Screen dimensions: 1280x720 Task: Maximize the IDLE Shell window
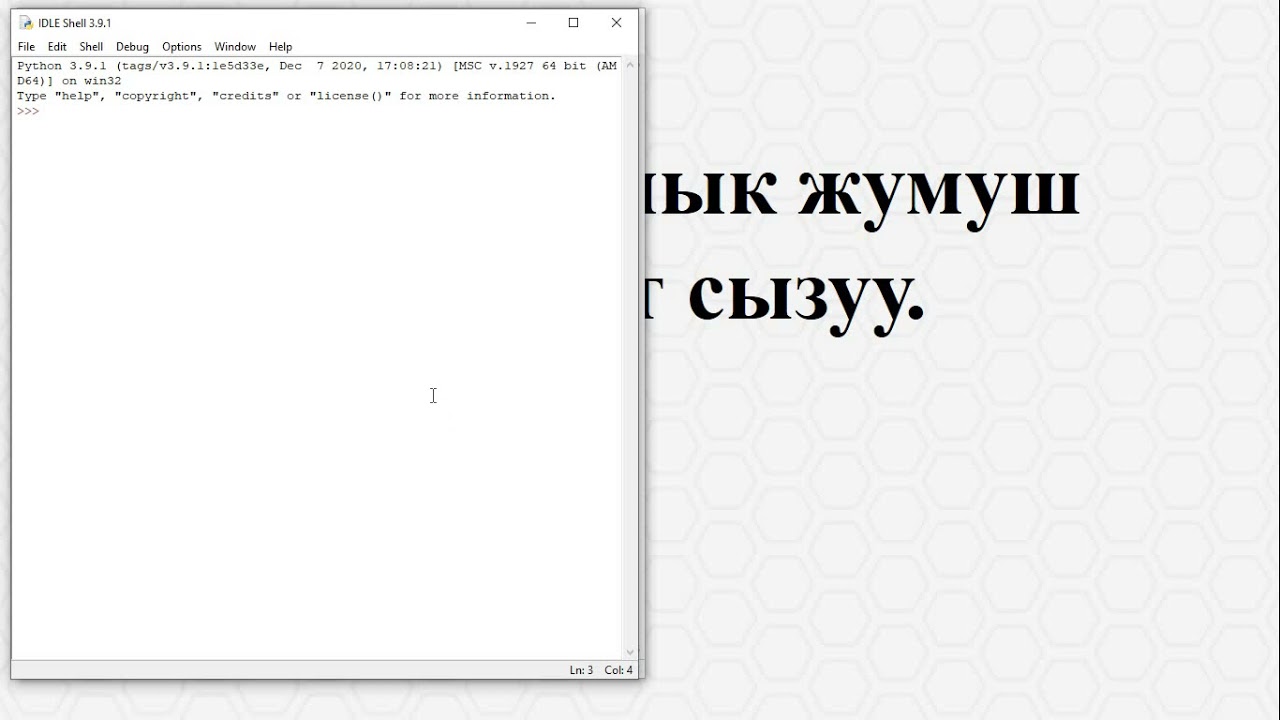574,23
